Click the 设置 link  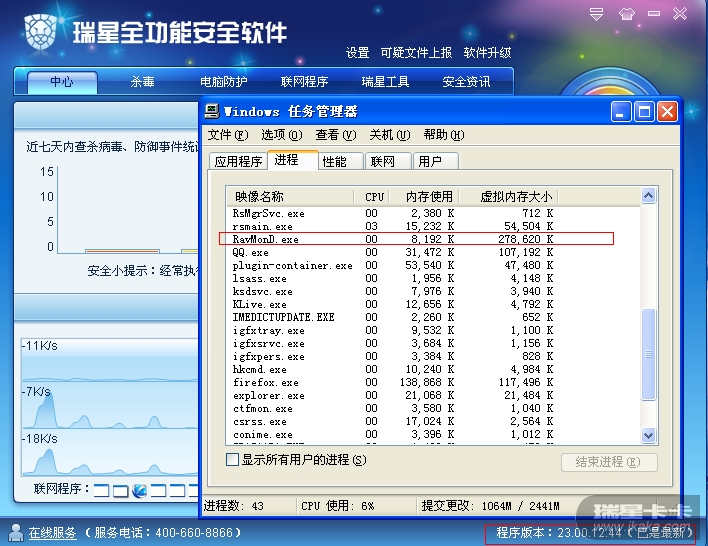tap(358, 53)
